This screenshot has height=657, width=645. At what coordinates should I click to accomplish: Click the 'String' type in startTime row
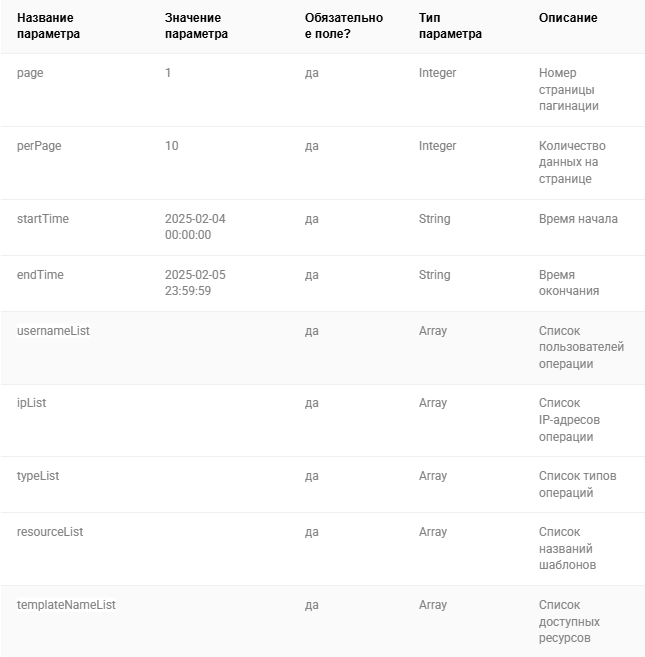435,219
